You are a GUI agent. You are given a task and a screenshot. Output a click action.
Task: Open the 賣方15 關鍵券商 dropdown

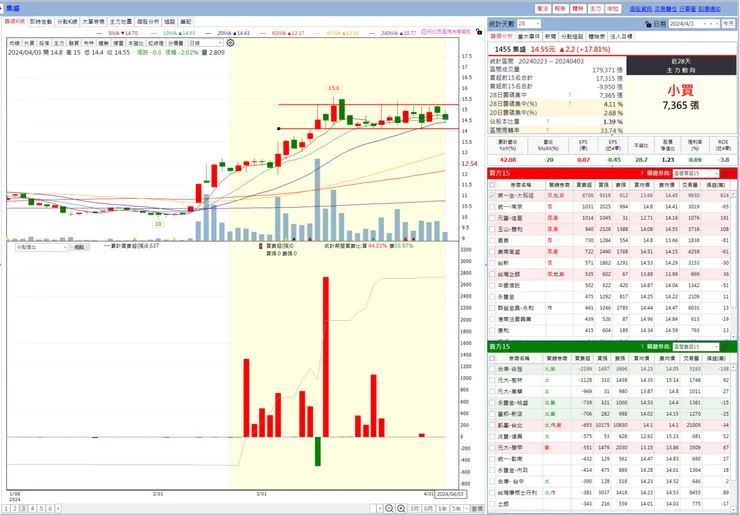696,346
